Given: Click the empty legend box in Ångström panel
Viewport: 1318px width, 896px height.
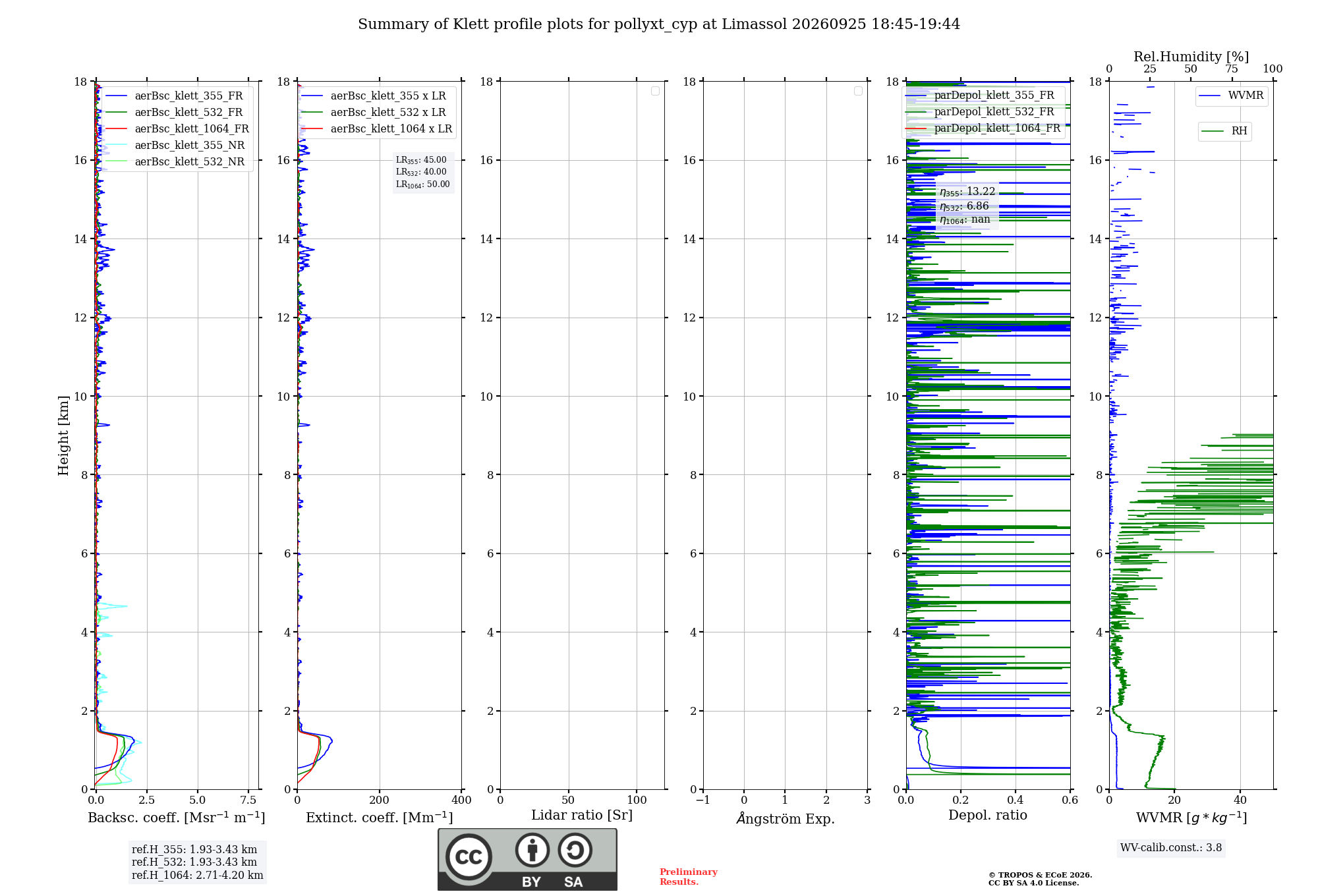Looking at the screenshot, I should coord(859,91).
